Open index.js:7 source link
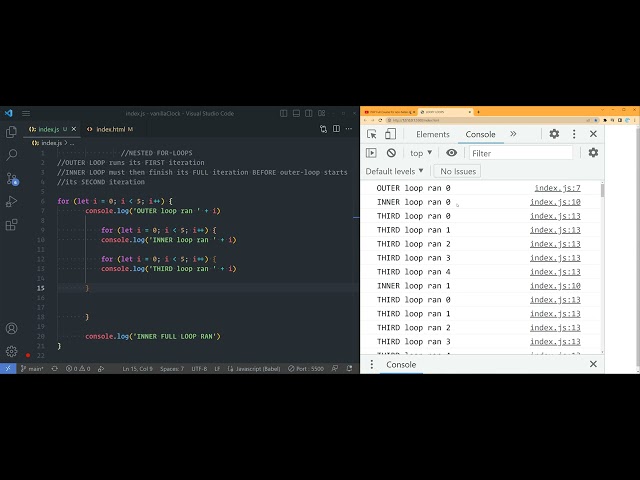The height and width of the screenshot is (480, 640). click(558, 188)
